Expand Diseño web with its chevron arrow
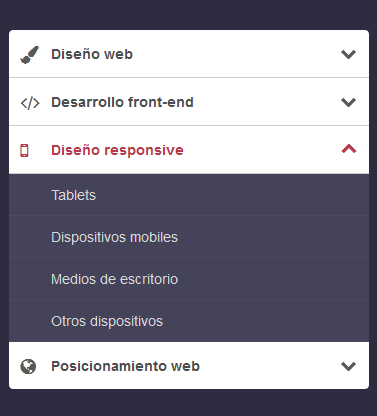Screen dimensions: 377x416 point(349,54)
